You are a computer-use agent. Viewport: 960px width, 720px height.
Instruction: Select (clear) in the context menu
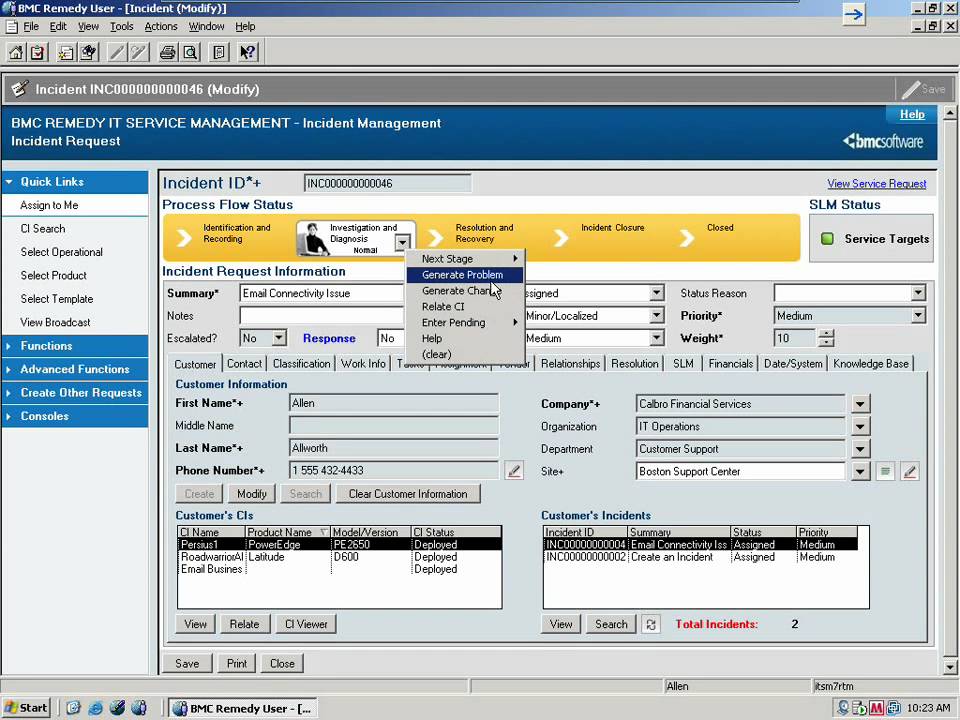[465, 354]
